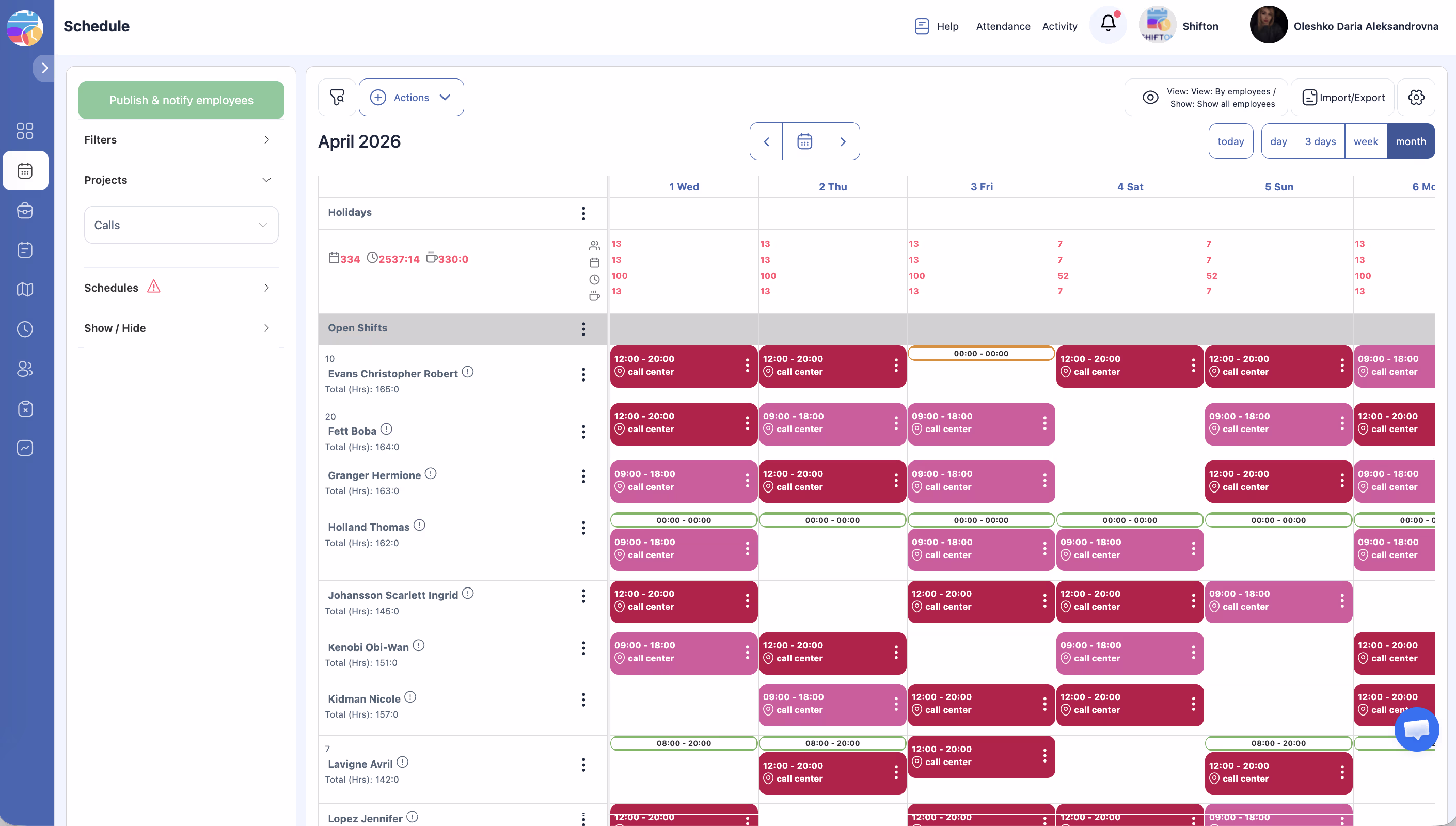Click the filter funnel icon

click(x=337, y=98)
